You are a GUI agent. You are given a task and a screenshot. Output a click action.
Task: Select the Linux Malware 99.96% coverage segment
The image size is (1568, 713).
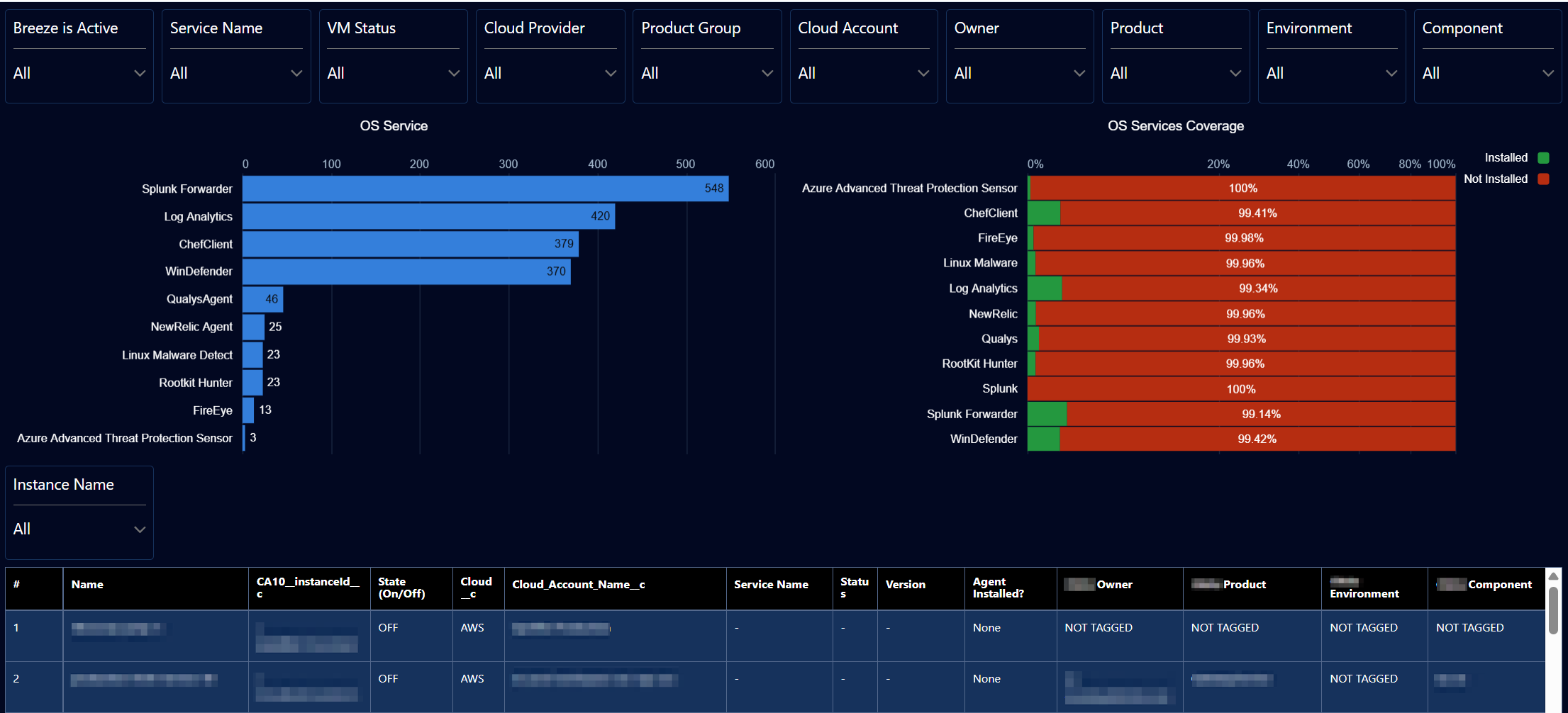[x=1245, y=264]
